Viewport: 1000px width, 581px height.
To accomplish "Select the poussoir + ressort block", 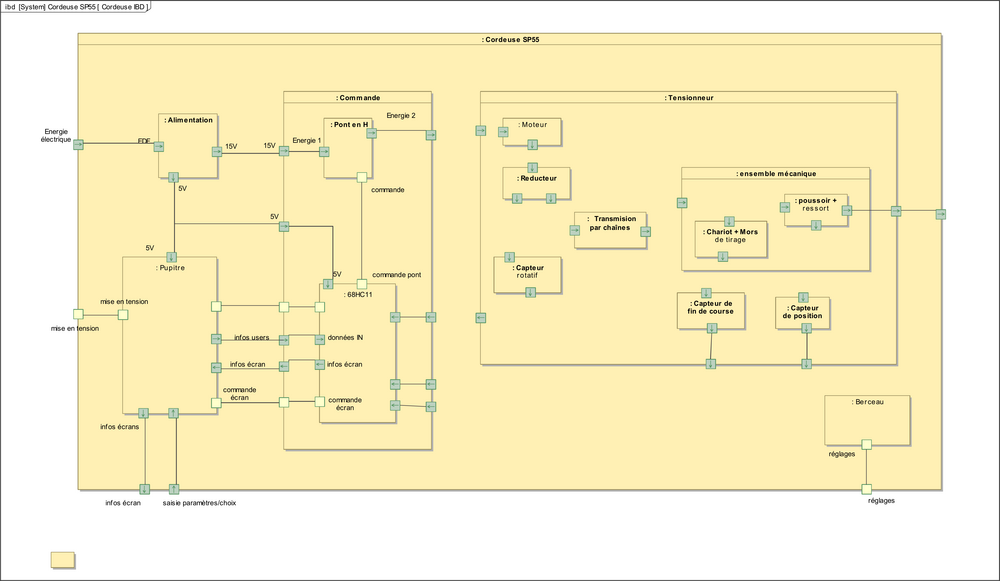I will 816,205.
